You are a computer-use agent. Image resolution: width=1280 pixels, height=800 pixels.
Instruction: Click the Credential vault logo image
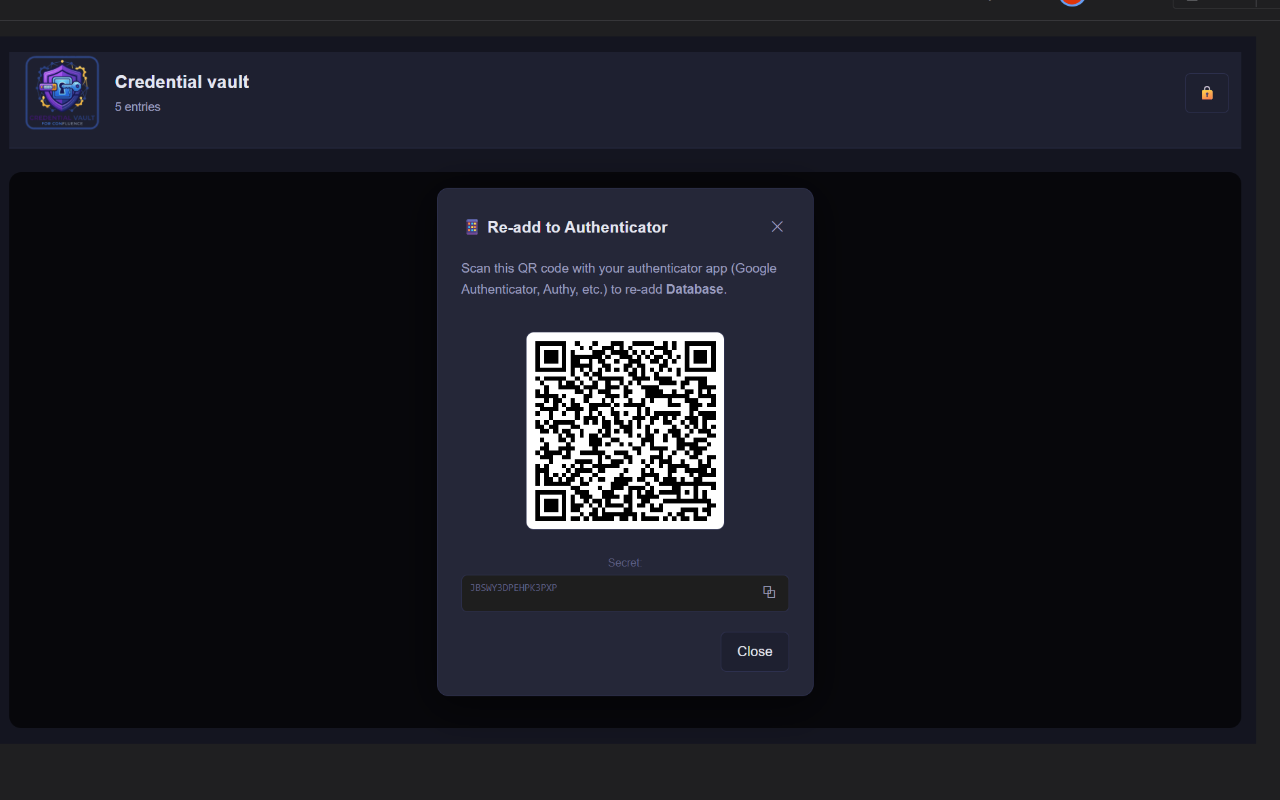[62, 93]
